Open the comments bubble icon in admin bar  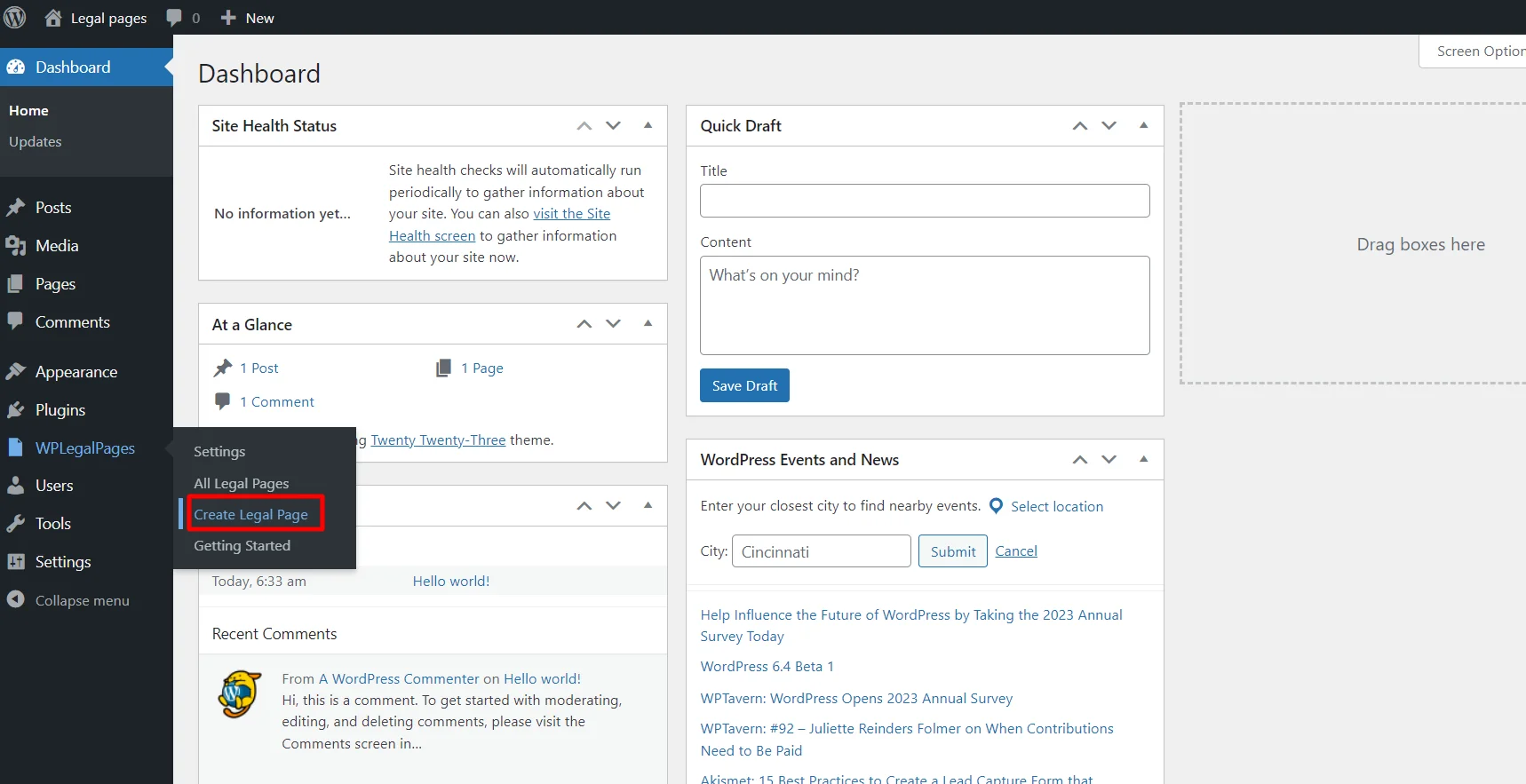174,18
